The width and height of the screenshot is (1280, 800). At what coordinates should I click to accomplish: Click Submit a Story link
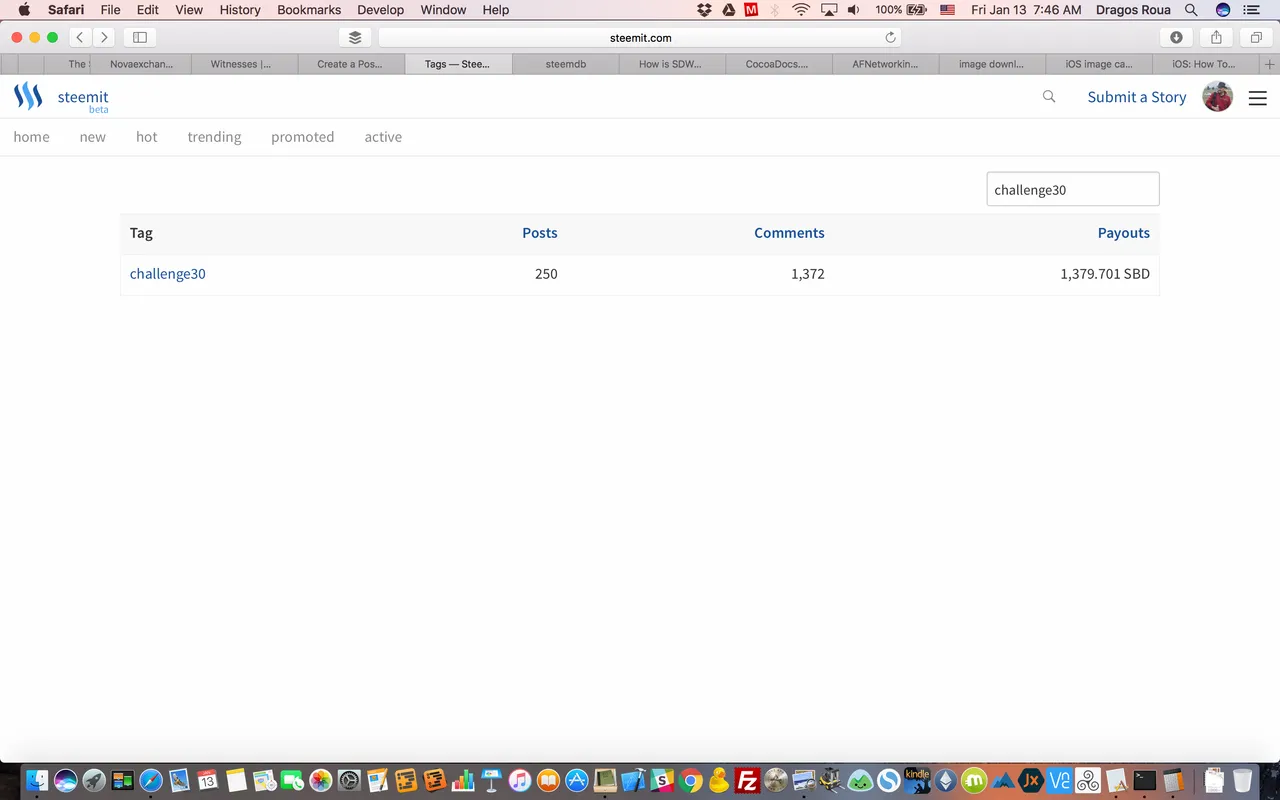pyautogui.click(x=1137, y=97)
